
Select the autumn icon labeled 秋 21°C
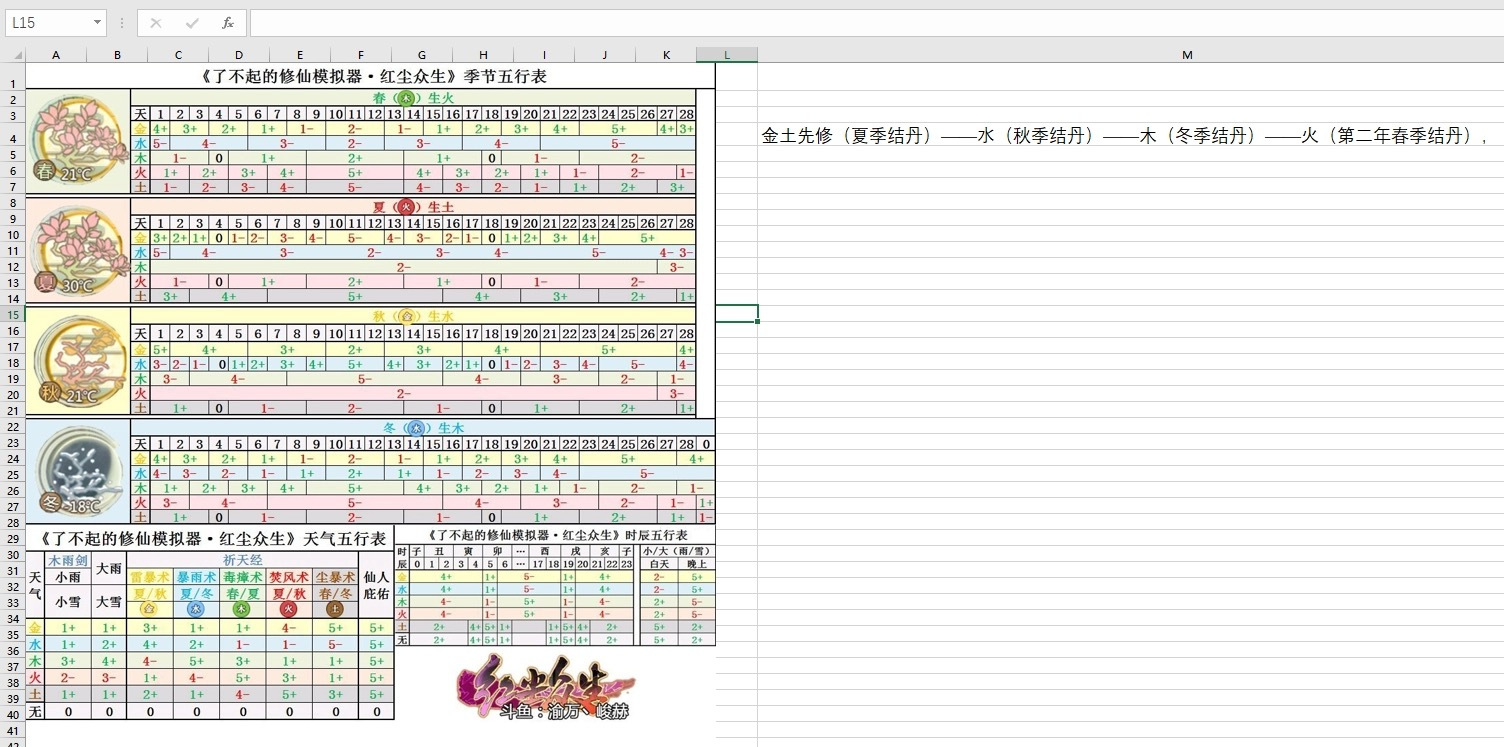(x=78, y=361)
